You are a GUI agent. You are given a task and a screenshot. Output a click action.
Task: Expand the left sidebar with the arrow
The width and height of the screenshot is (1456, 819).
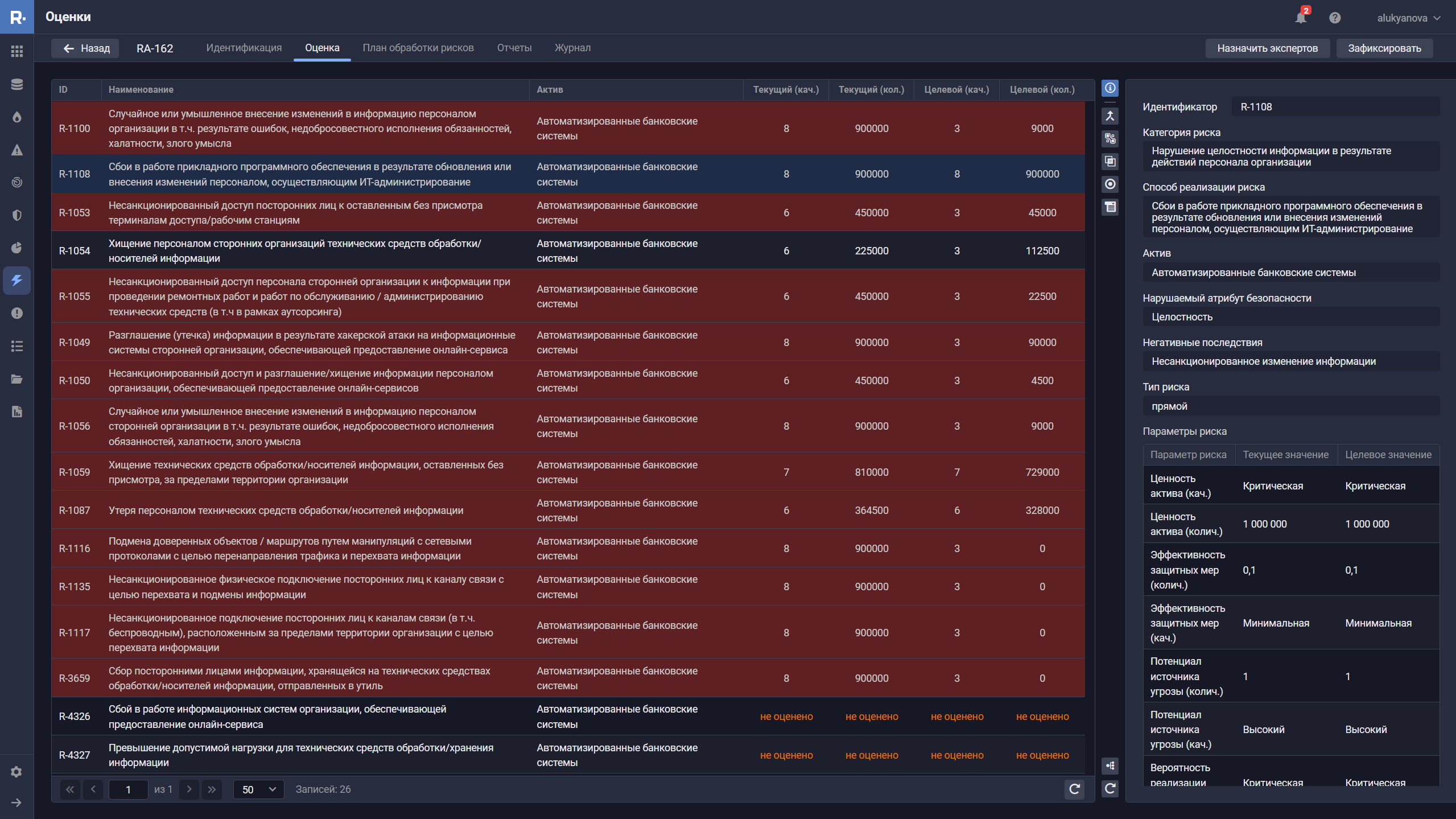[17, 802]
